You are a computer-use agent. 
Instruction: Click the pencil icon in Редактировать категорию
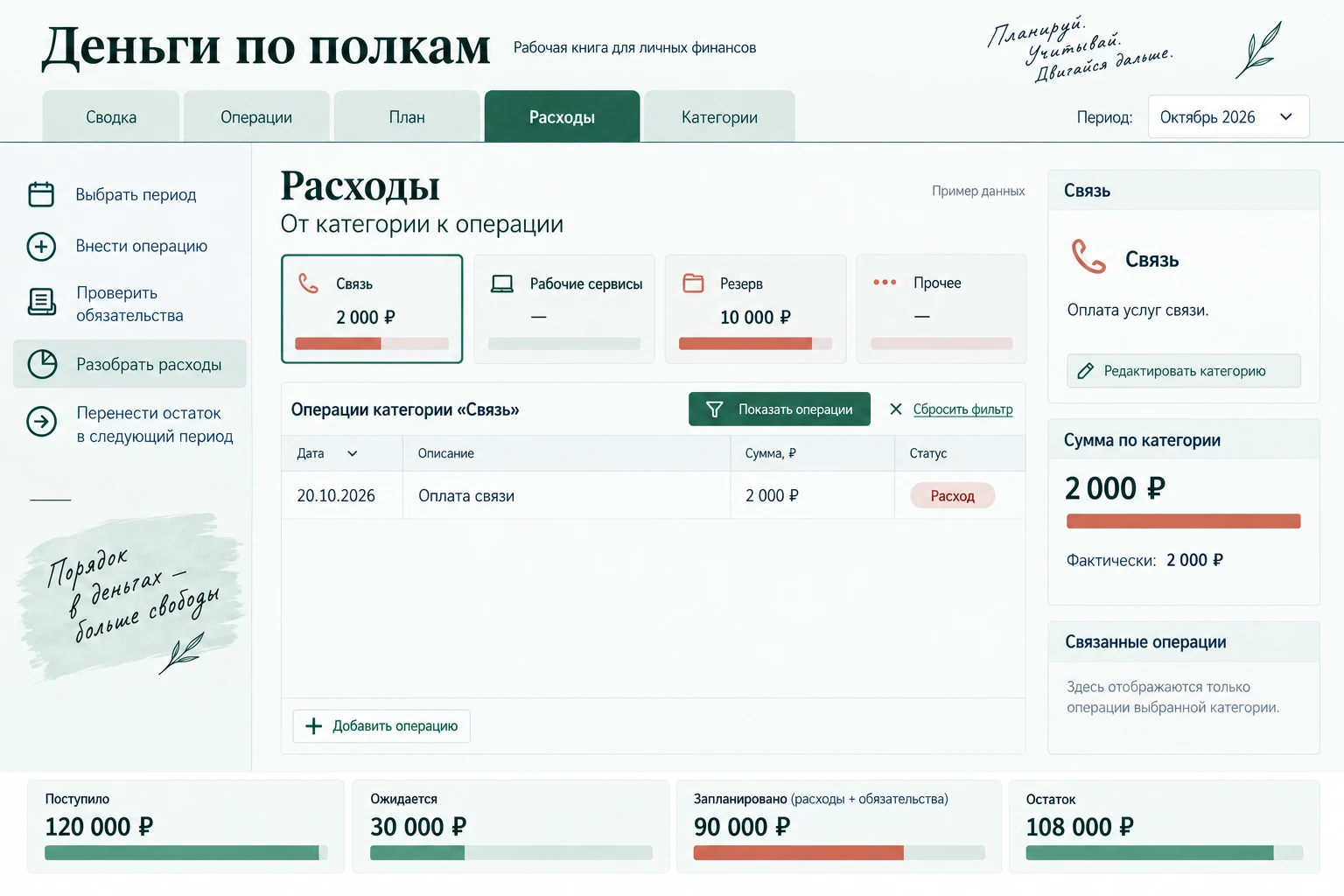point(1085,371)
